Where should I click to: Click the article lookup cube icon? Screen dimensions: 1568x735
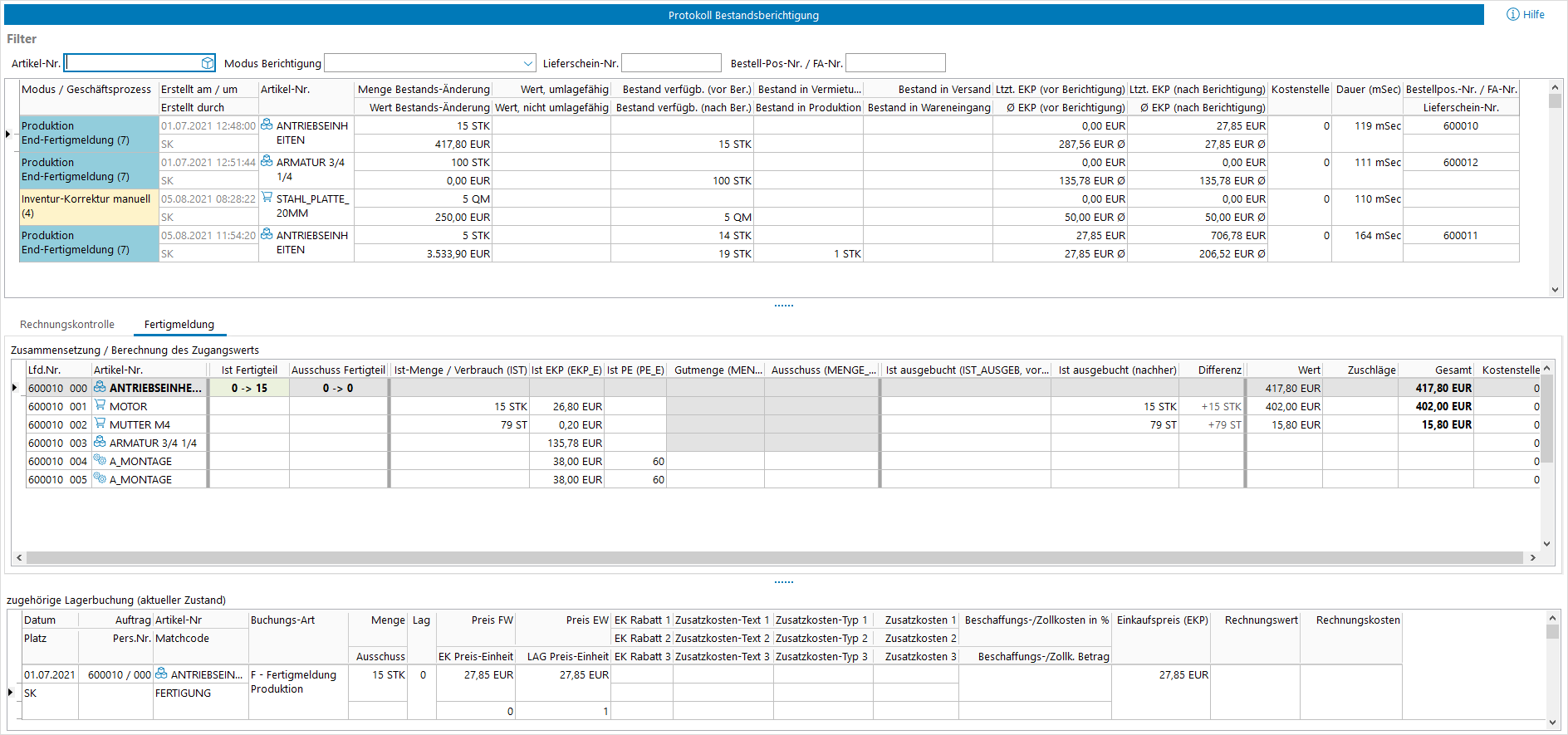(208, 63)
